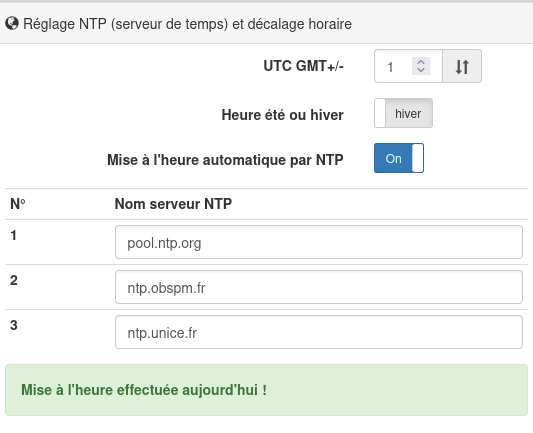
Task: Click the white handle of the On switch
Action: [x=417, y=158]
